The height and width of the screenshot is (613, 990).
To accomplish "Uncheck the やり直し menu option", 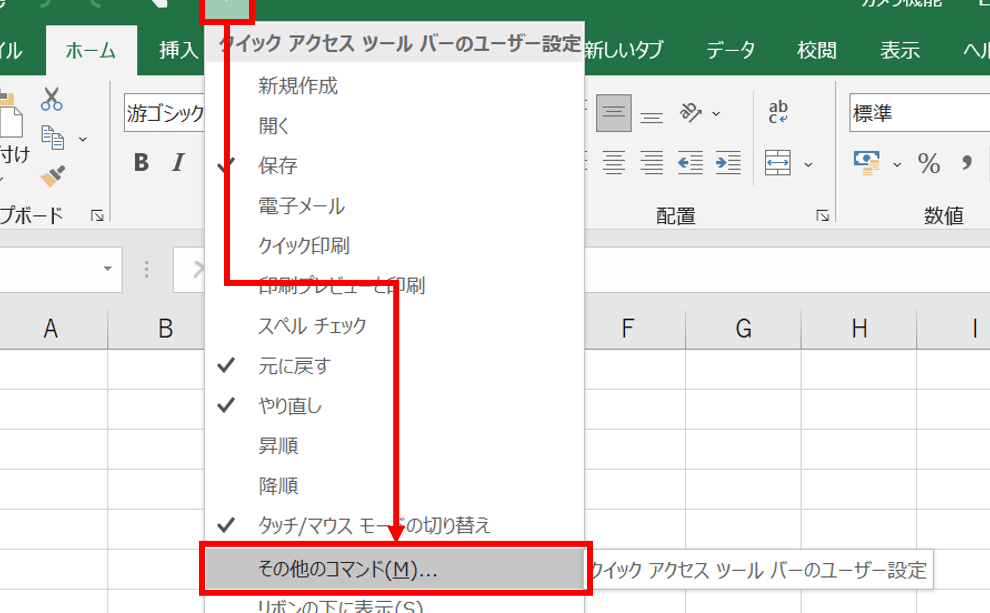I will pos(290,406).
